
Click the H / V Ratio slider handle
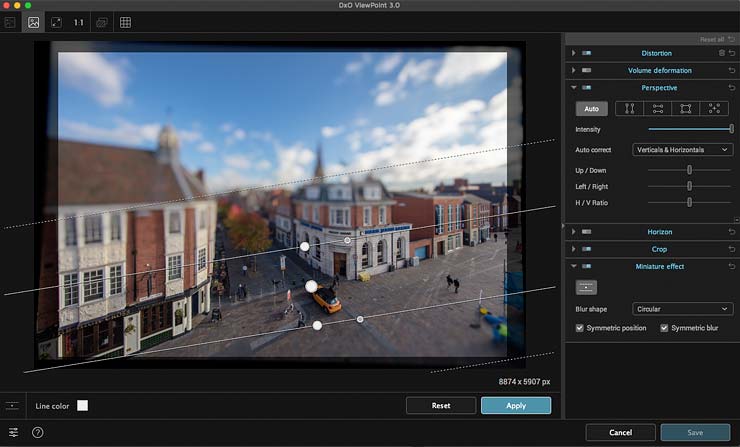[690, 202]
